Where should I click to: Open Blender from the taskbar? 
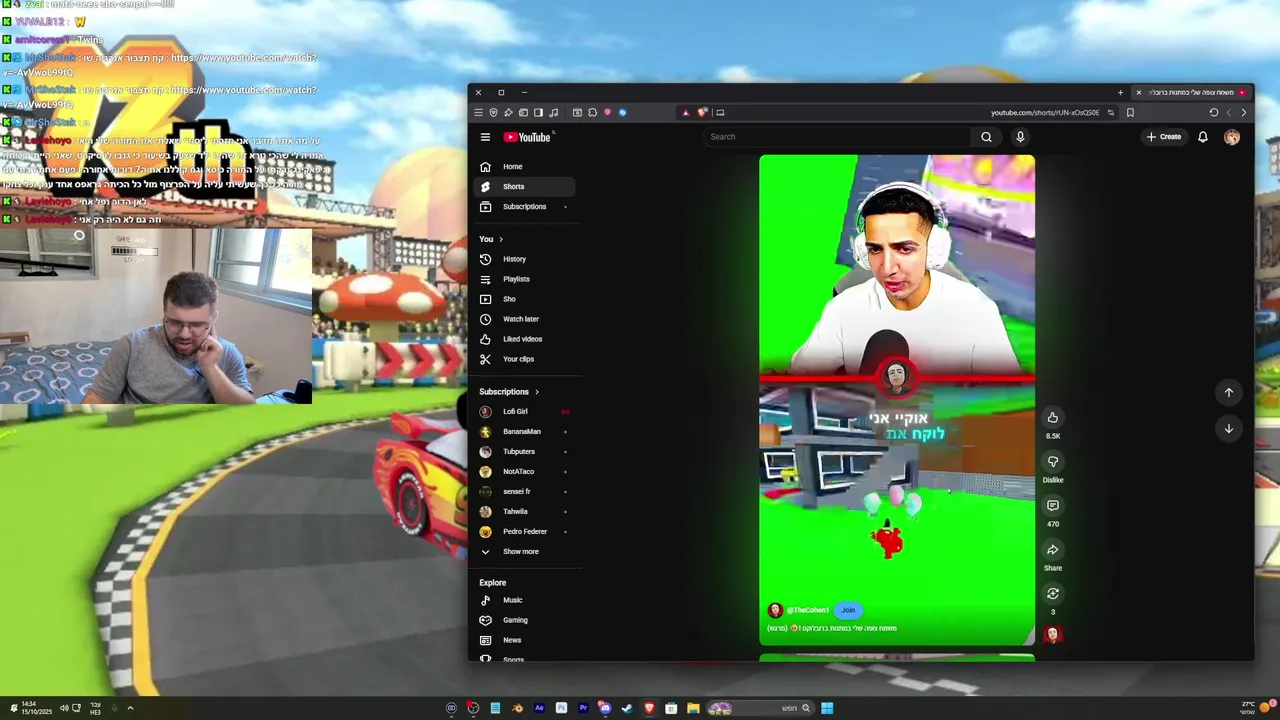[517, 708]
